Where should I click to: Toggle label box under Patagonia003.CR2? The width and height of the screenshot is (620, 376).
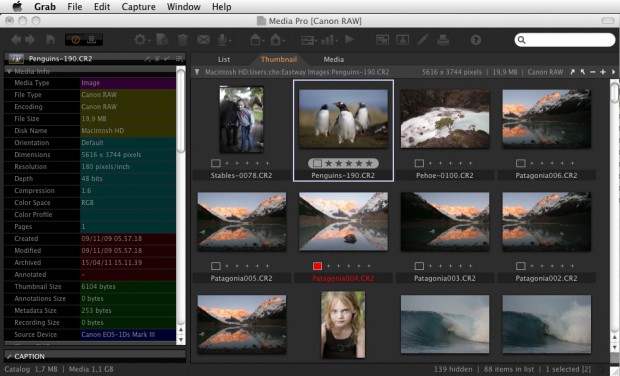pyautogui.click(x=419, y=266)
